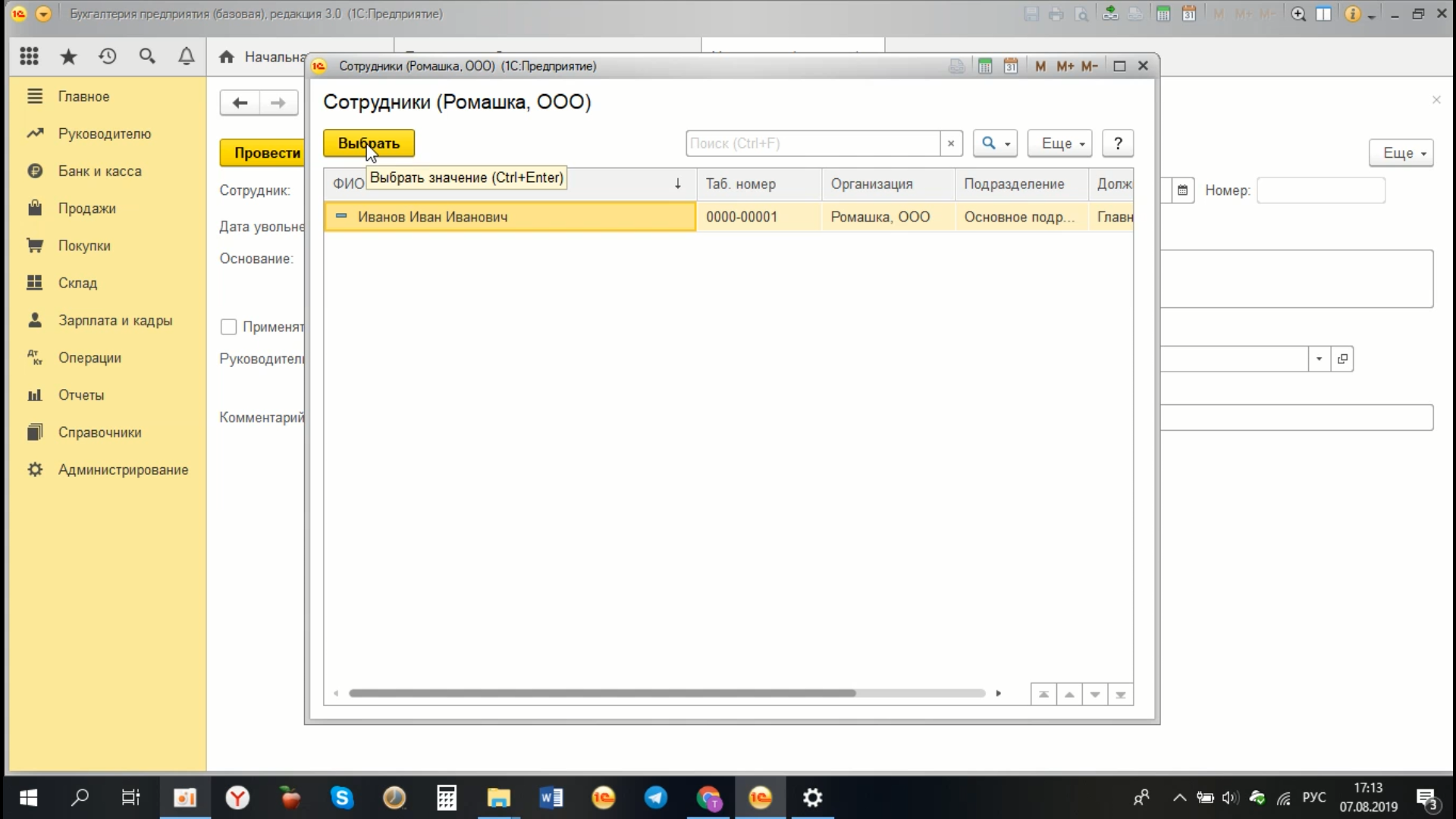Open Главное section

pos(83,96)
